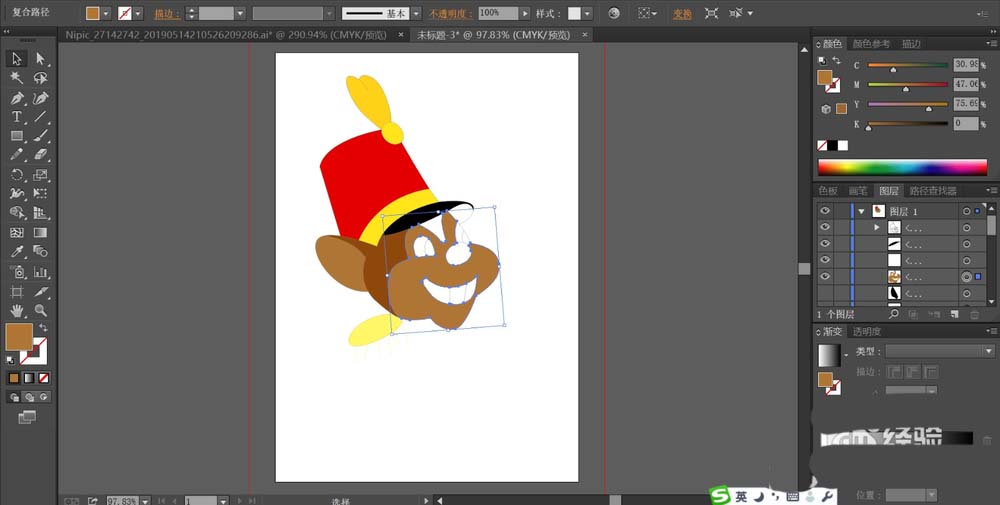Select the Rotate tool
Viewport: 1000px width, 505px height.
click(17, 175)
